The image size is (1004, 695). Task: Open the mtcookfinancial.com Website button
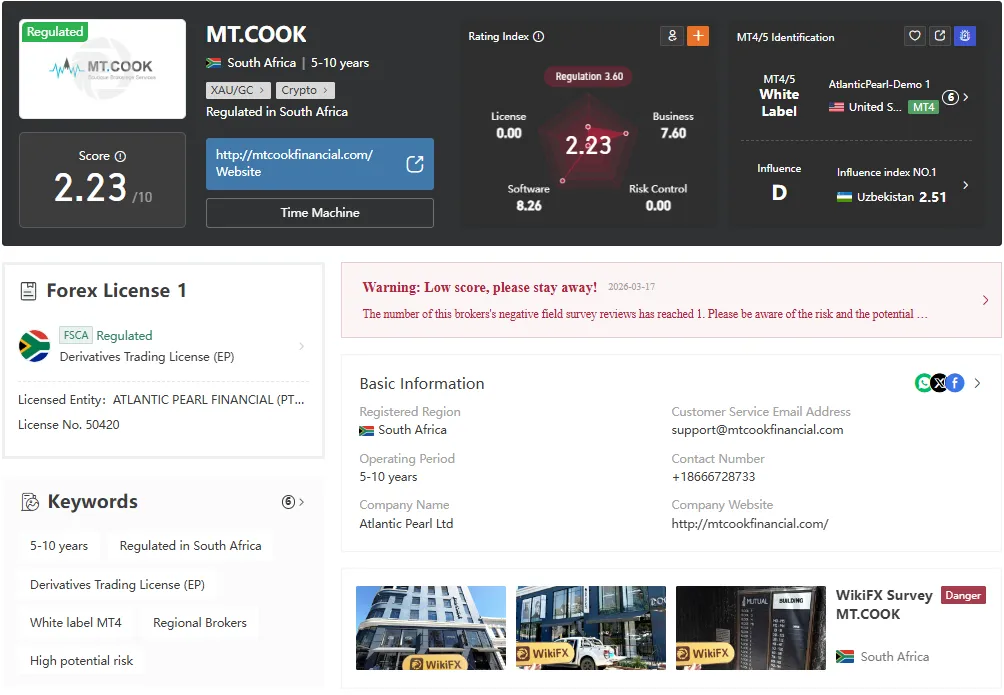click(x=320, y=164)
